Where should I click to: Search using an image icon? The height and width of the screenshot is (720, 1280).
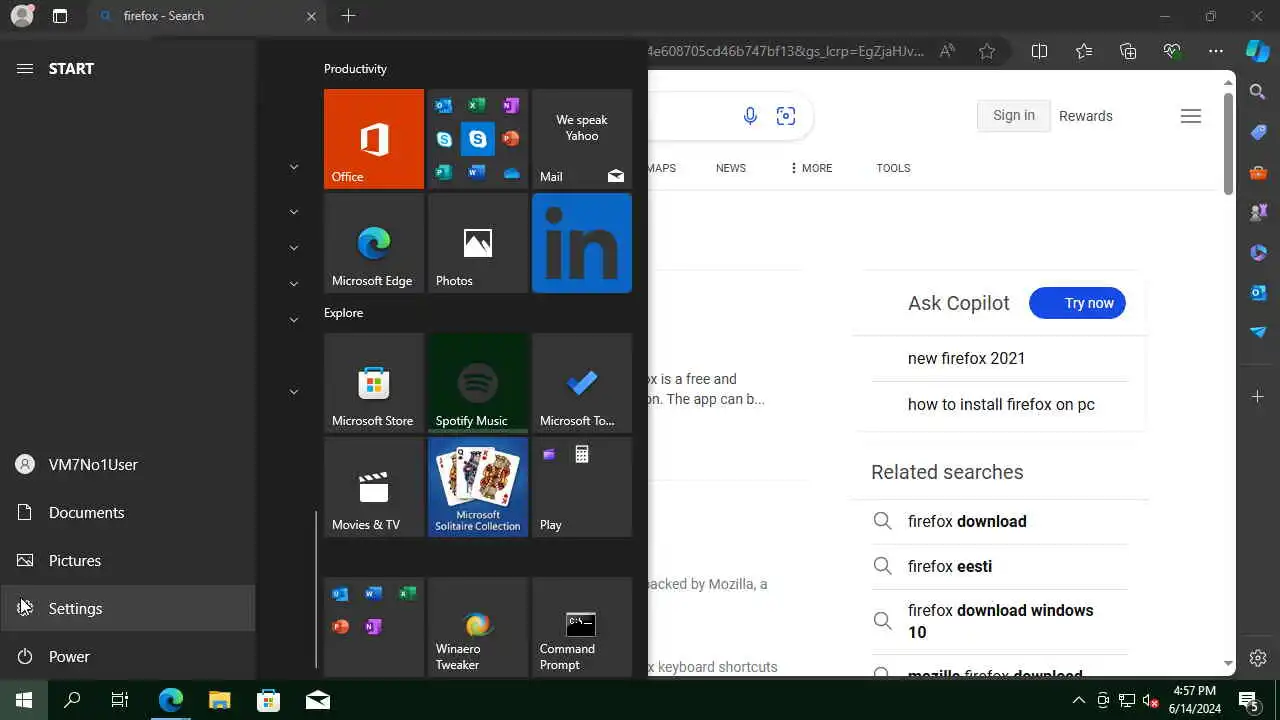[x=786, y=116]
